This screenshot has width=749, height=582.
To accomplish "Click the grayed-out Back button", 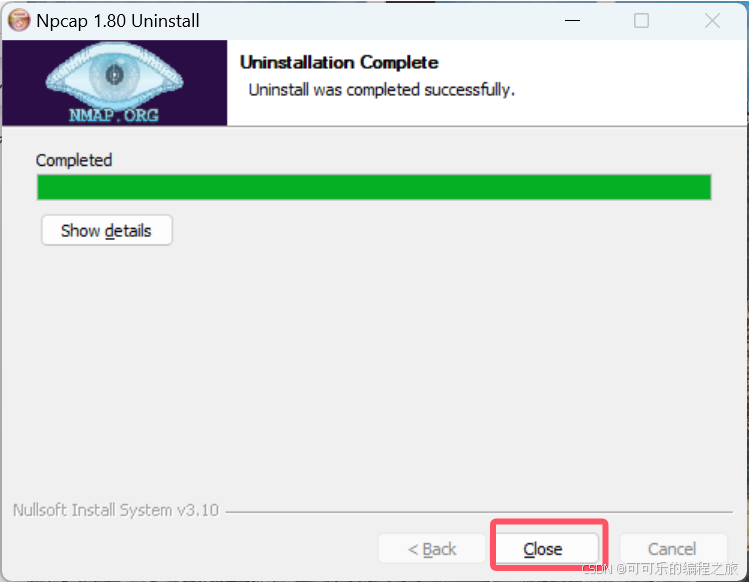I will tap(432, 549).
